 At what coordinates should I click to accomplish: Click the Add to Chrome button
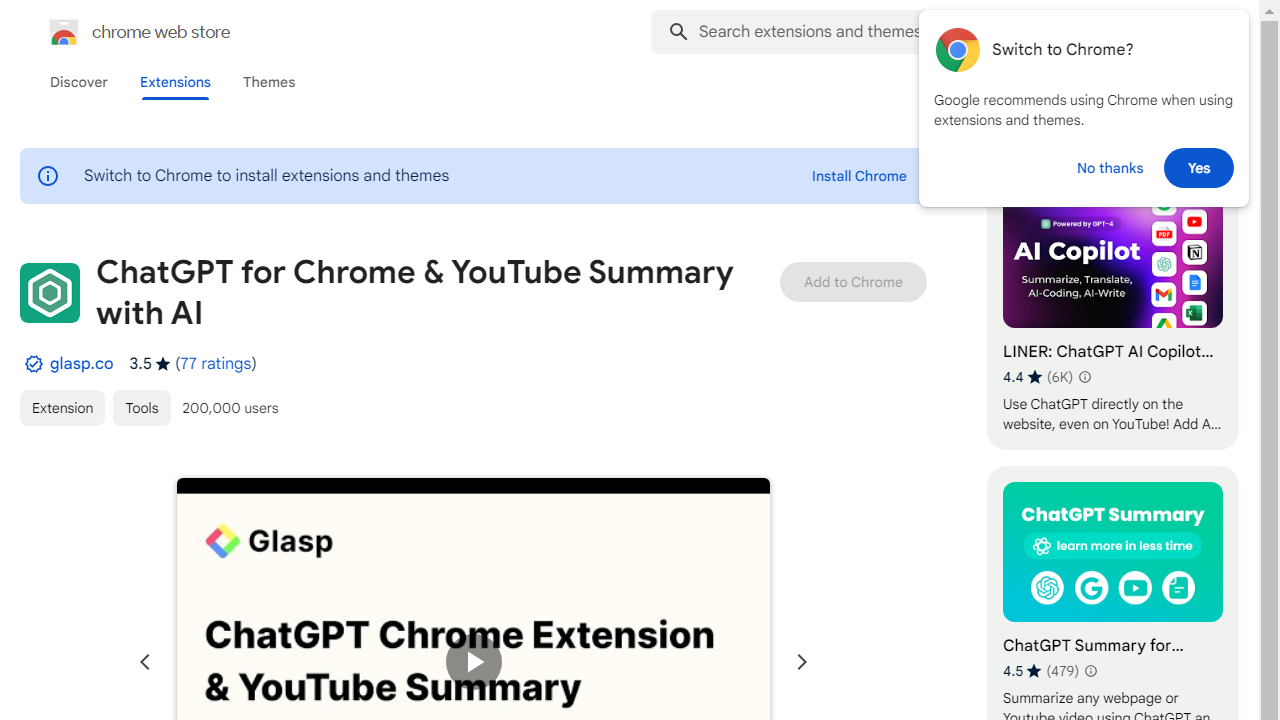[x=853, y=282]
